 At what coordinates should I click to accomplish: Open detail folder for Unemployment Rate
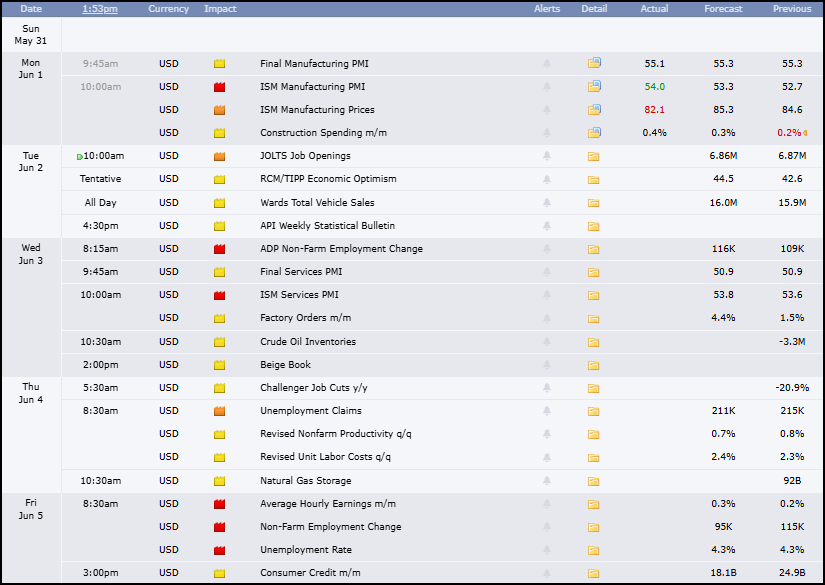(x=593, y=551)
